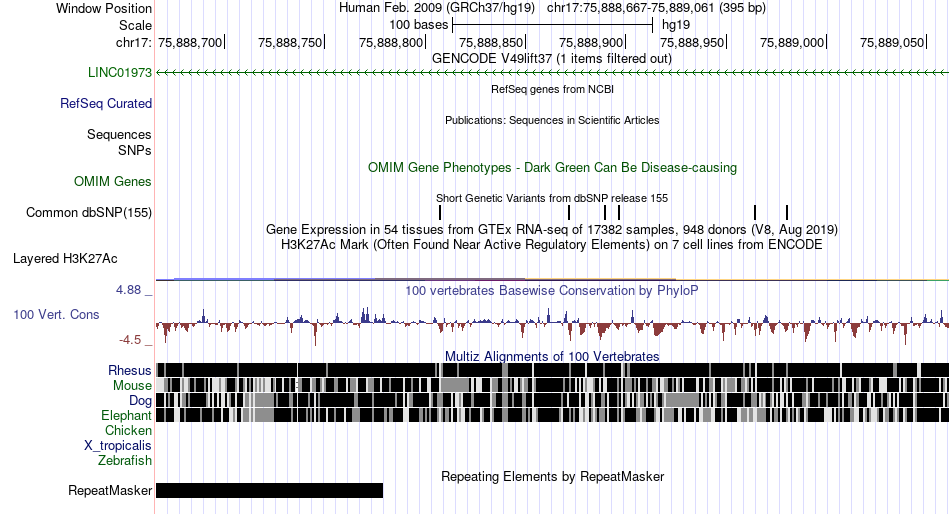The height and width of the screenshot is (514, 950).
Task: Click the PhyloP minimum value -4.5
Action: (130, 339)
